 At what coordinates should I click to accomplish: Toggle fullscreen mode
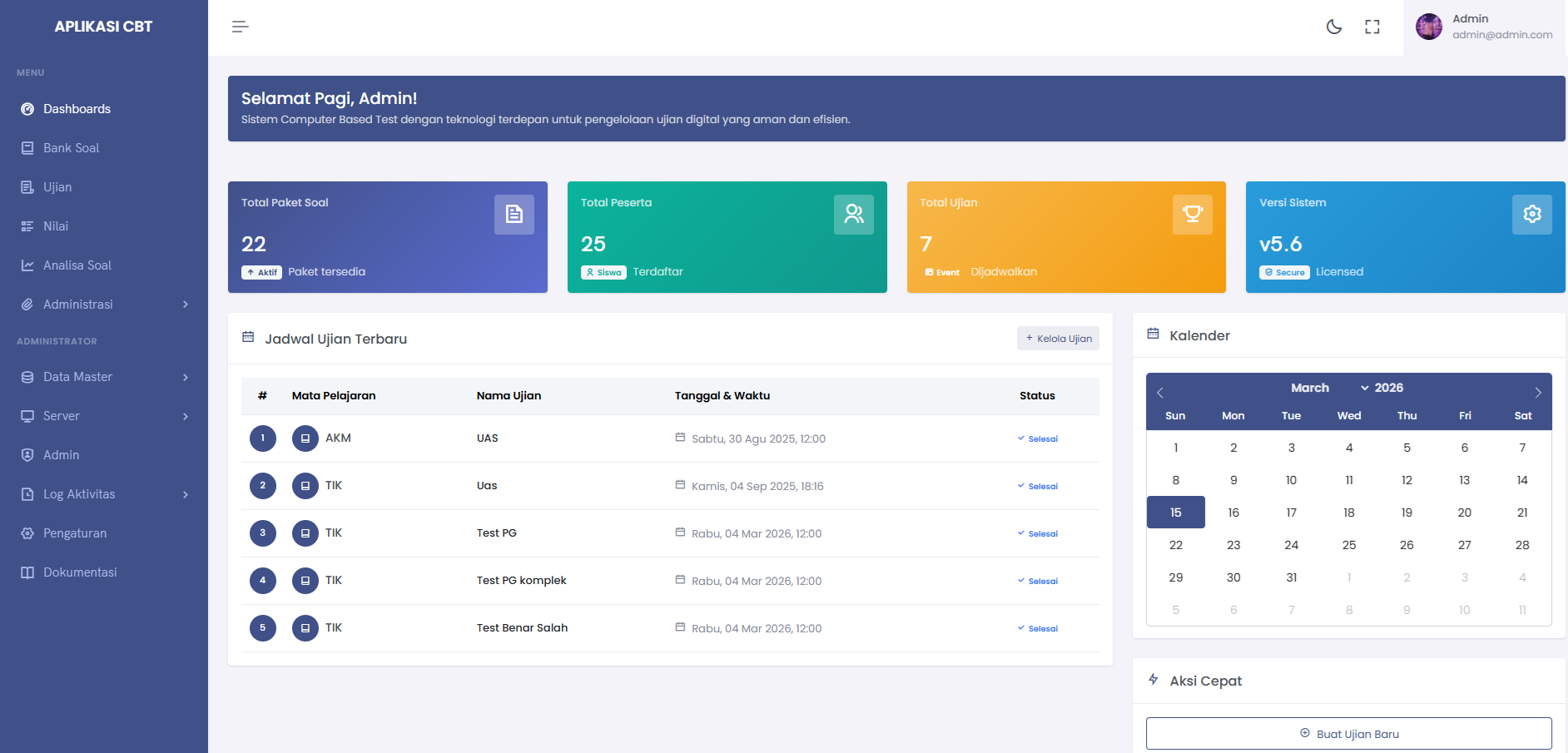coord(1372,27)
